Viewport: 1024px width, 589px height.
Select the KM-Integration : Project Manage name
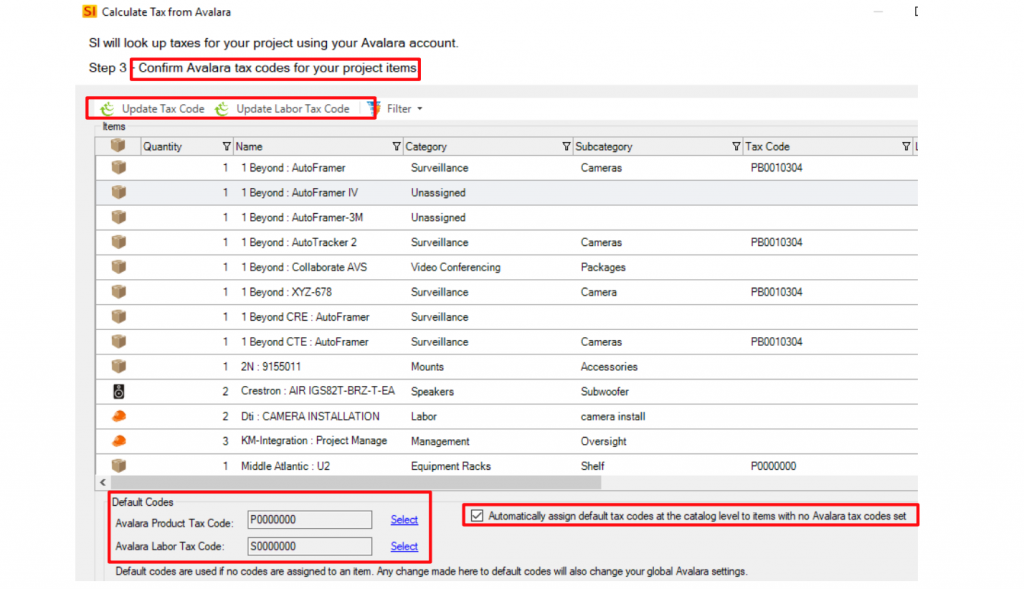[x=313, y=441]
